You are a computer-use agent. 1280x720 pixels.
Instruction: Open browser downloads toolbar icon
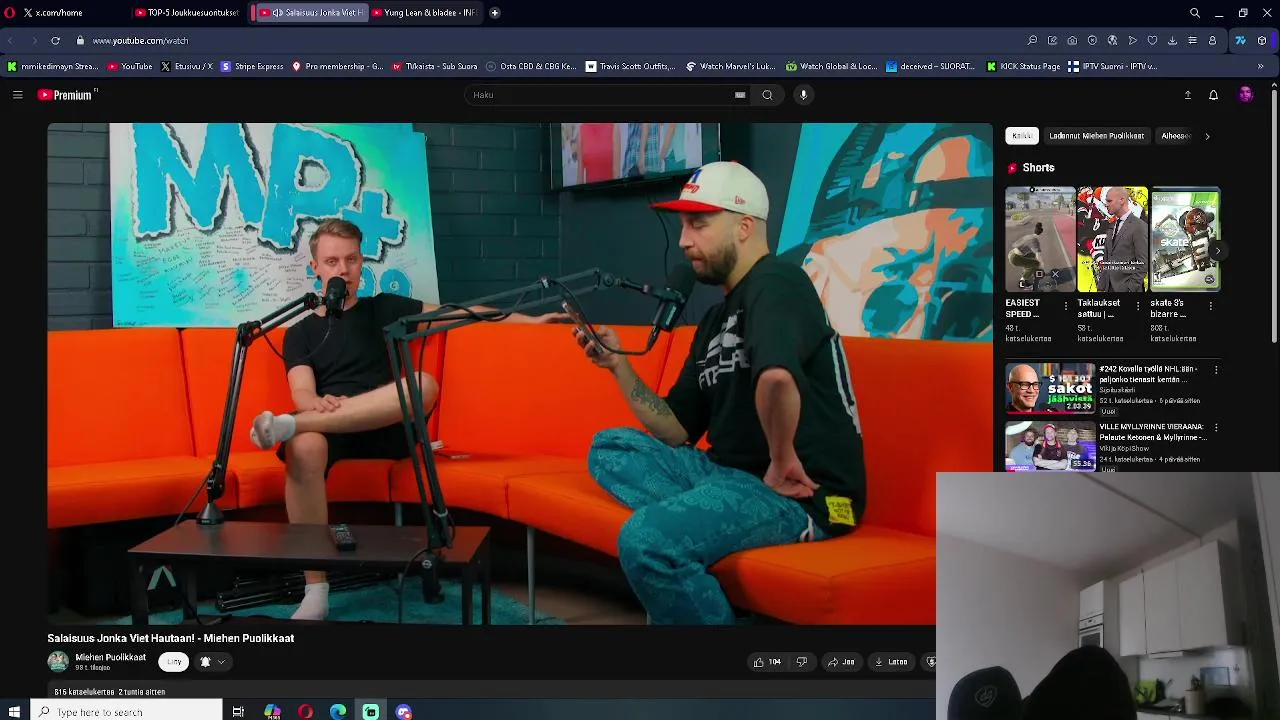click(1172, 41)
